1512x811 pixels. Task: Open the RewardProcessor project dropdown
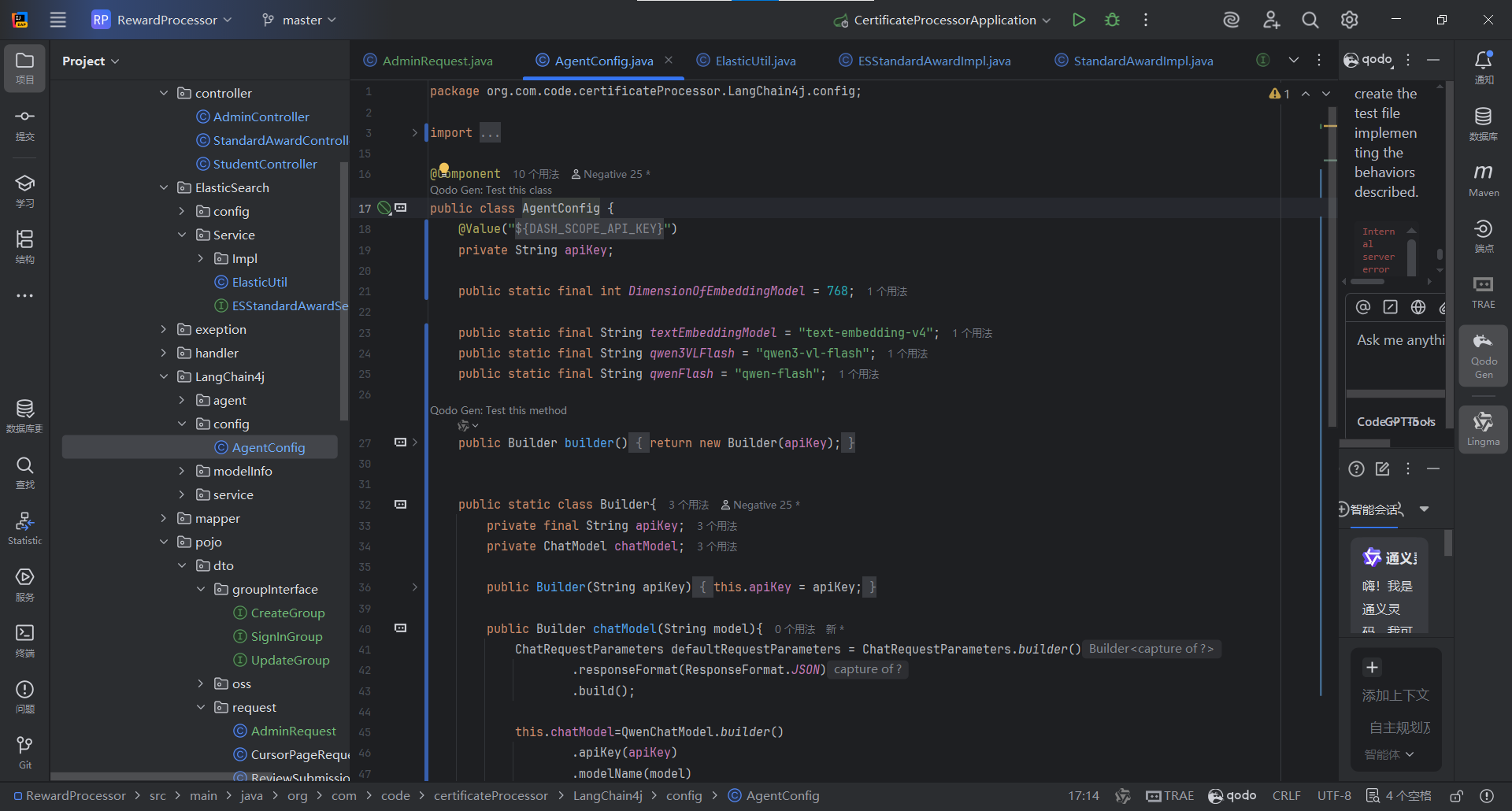point(162,20)
